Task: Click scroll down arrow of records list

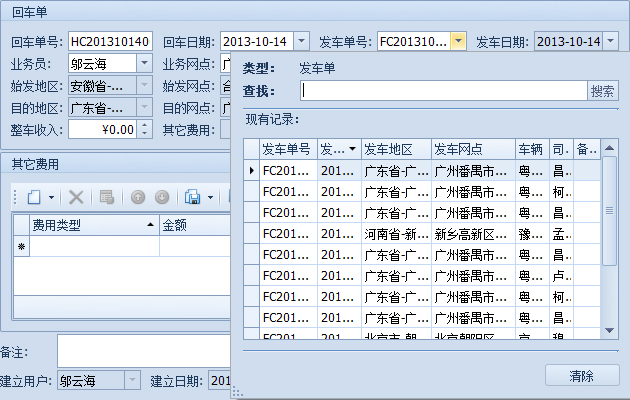Action: [x=609, y=328]
